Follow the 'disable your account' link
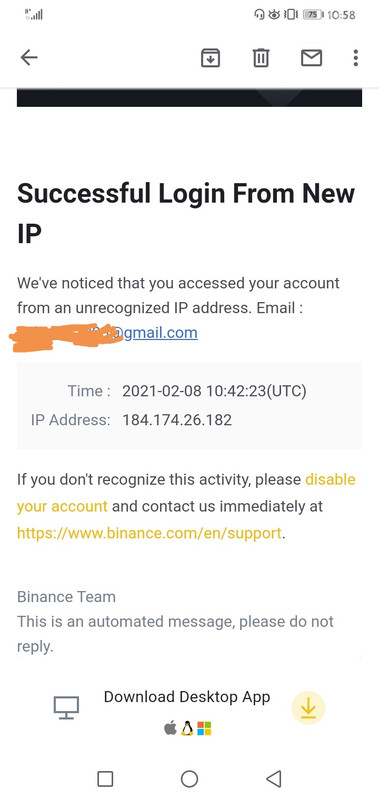The image size is (379, 800). [x=186, y=493]
